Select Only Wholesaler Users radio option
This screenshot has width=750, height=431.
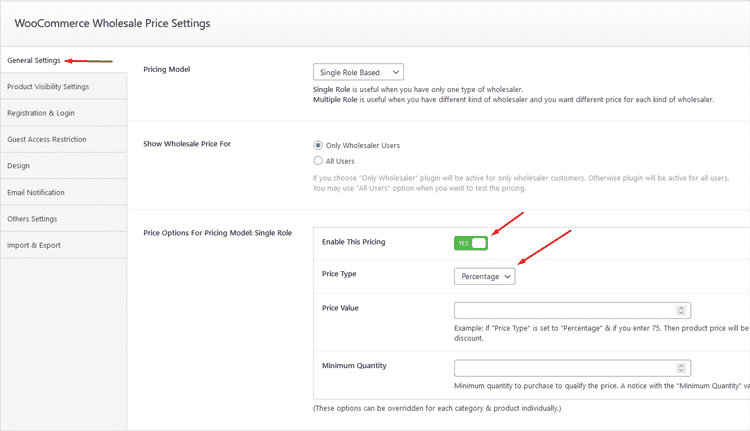[x=318, y=145]
